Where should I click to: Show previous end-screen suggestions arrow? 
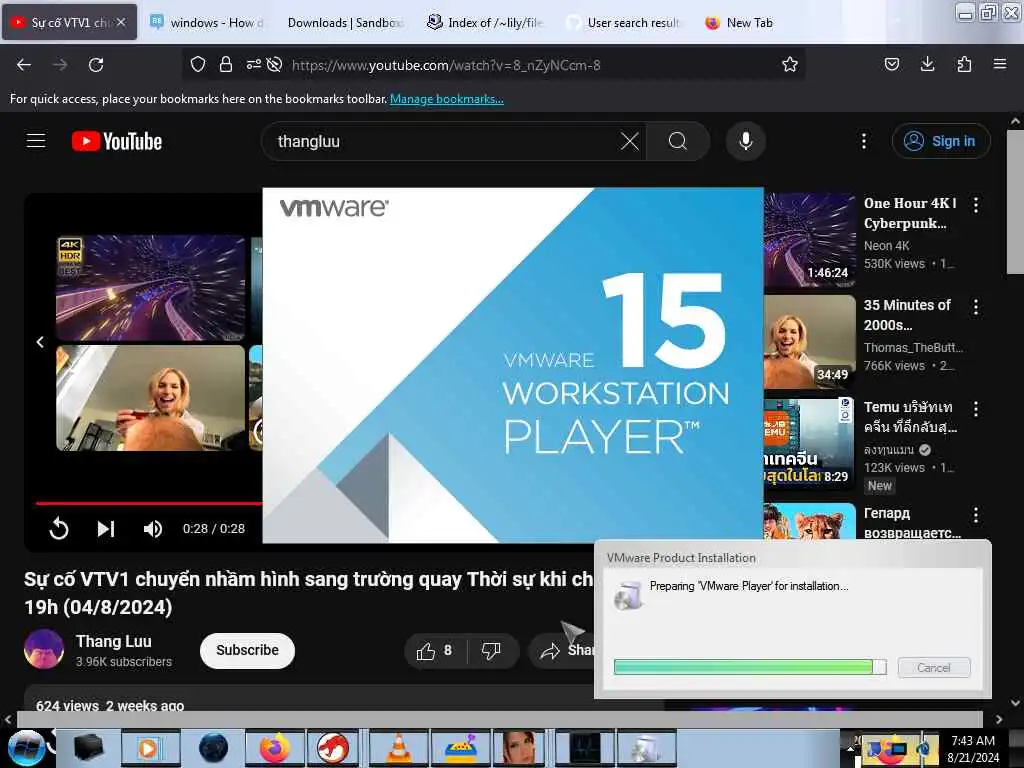[x=40, y=342]
